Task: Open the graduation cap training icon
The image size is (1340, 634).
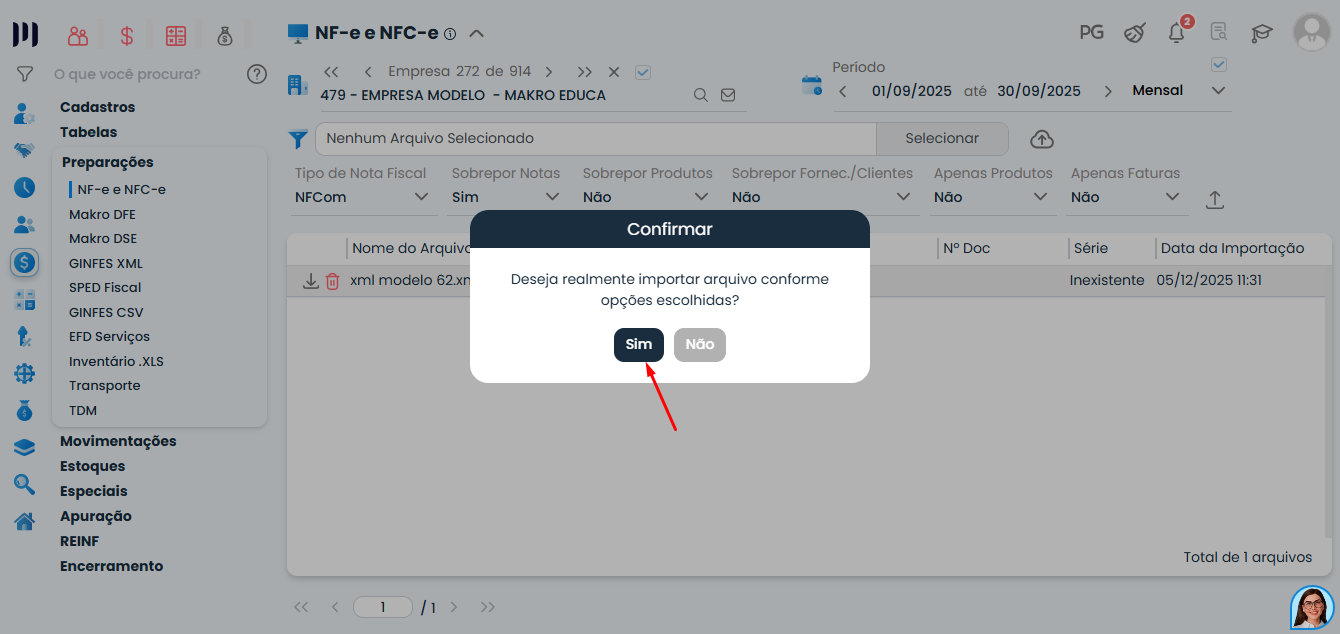Action: (1262, 33)
